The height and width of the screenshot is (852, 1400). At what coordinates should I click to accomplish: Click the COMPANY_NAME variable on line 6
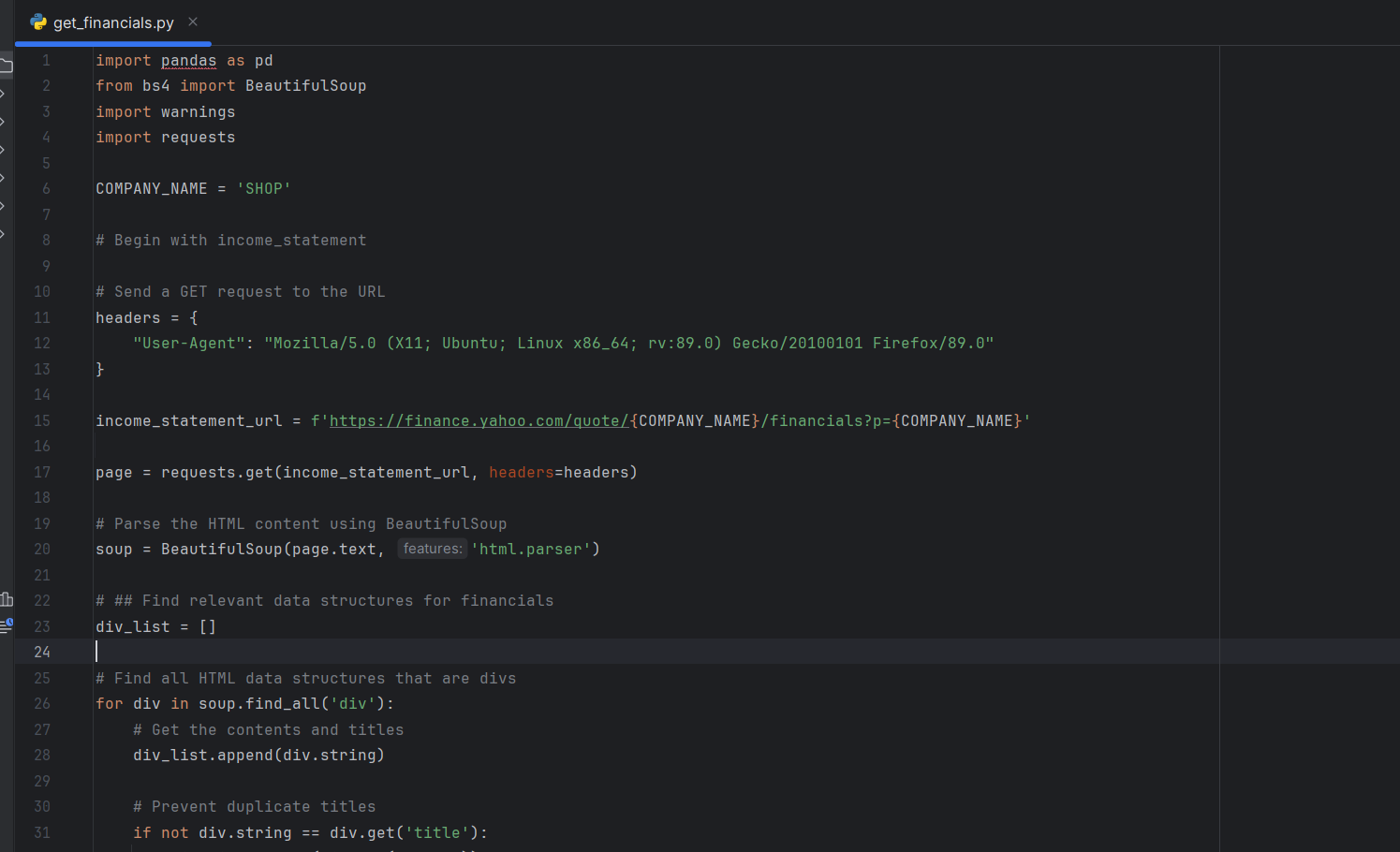click(x=151, y=189)
